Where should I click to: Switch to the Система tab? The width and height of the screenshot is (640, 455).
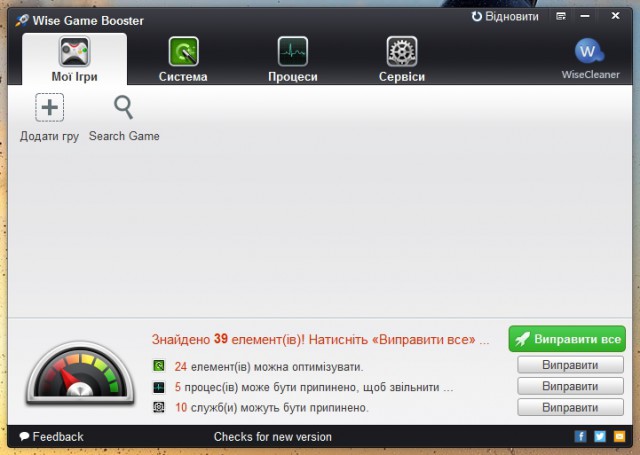(183, 59)
